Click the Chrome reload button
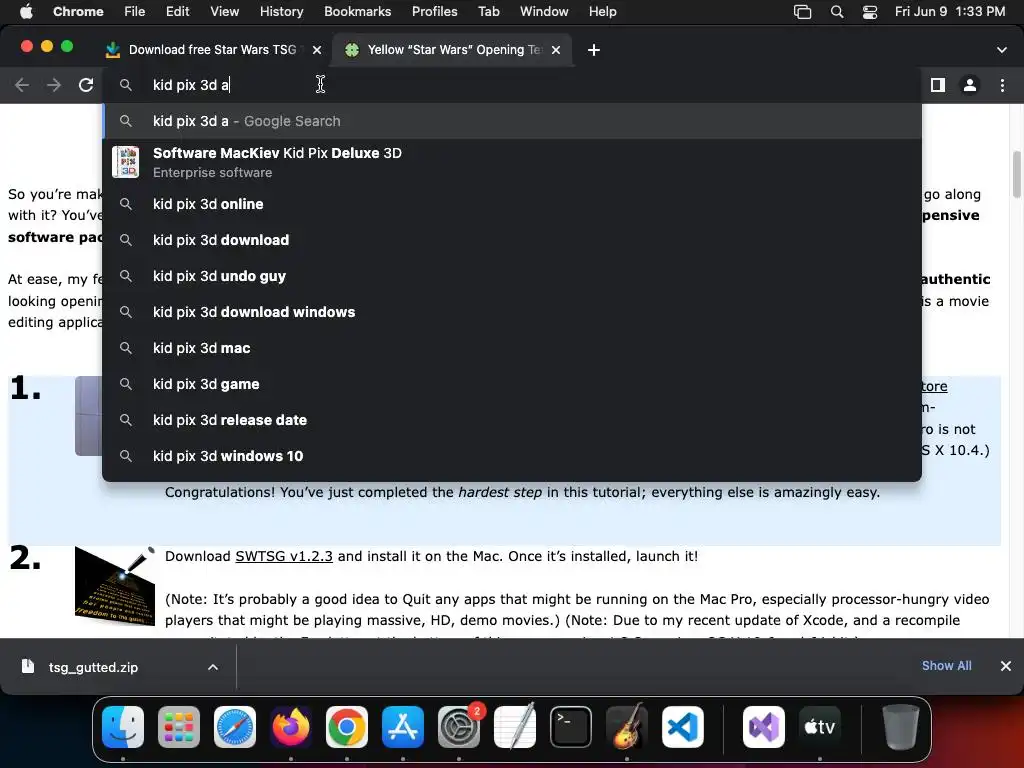 [86, 85]
